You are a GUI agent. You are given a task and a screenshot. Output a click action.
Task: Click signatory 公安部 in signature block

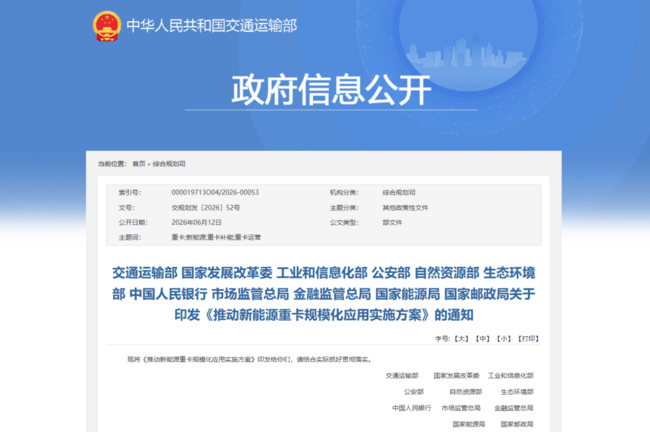pos(414,392)
